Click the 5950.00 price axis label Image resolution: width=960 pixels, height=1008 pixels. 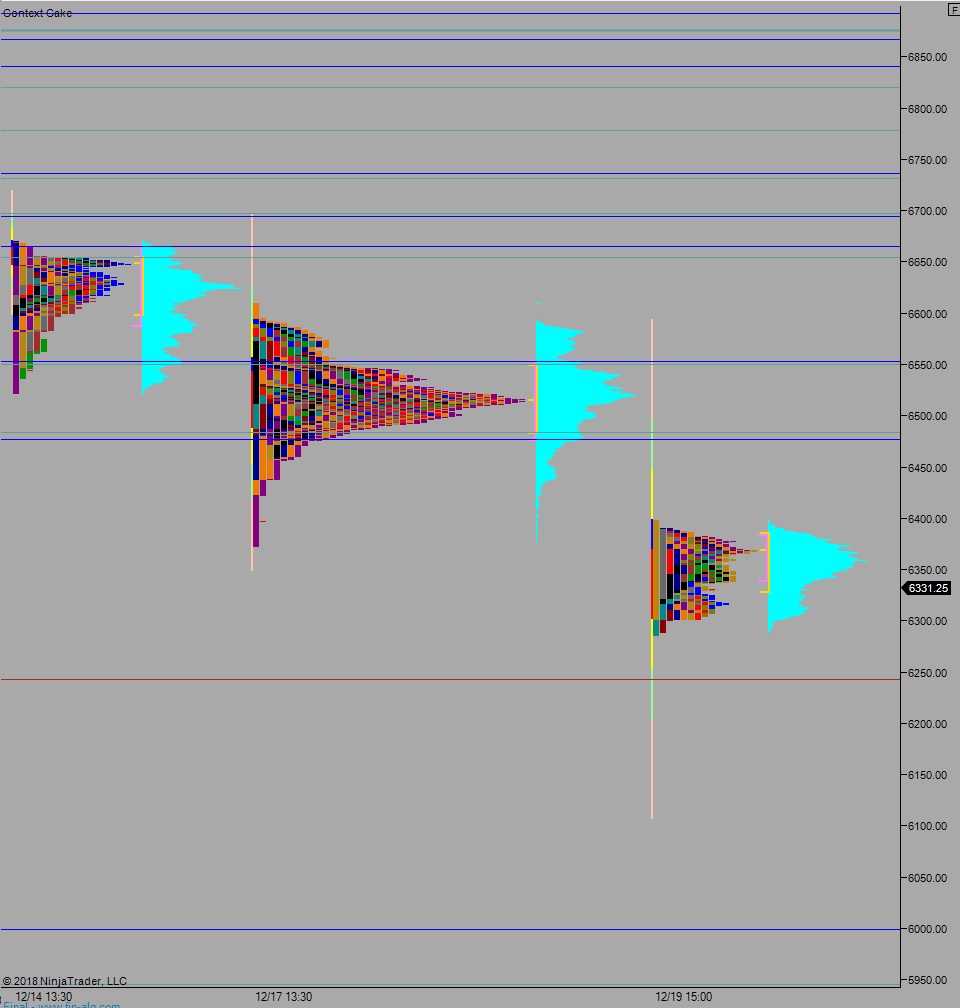click(927, 980)
